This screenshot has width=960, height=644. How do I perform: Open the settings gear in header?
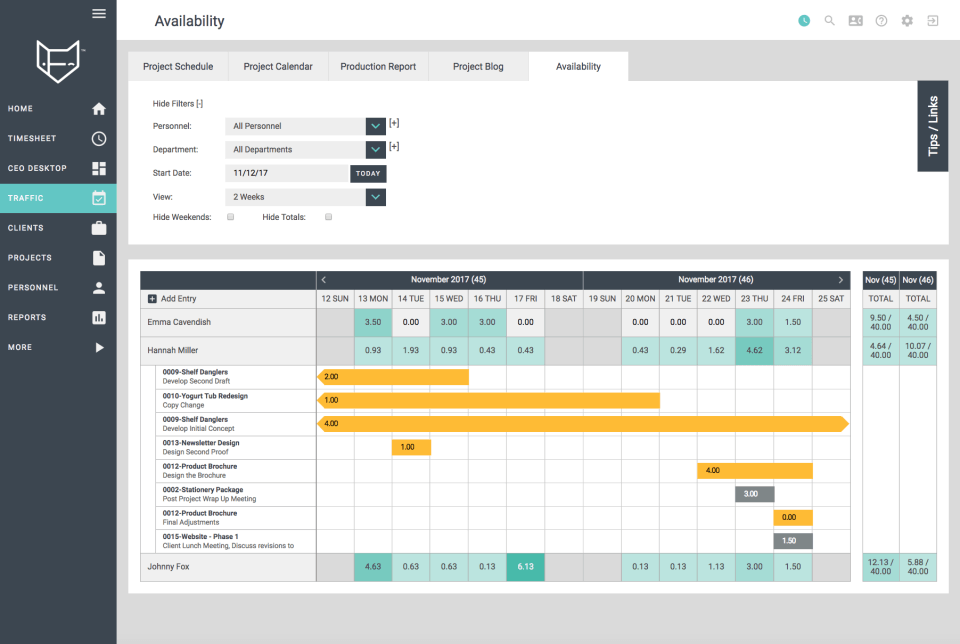click(907, 21)
